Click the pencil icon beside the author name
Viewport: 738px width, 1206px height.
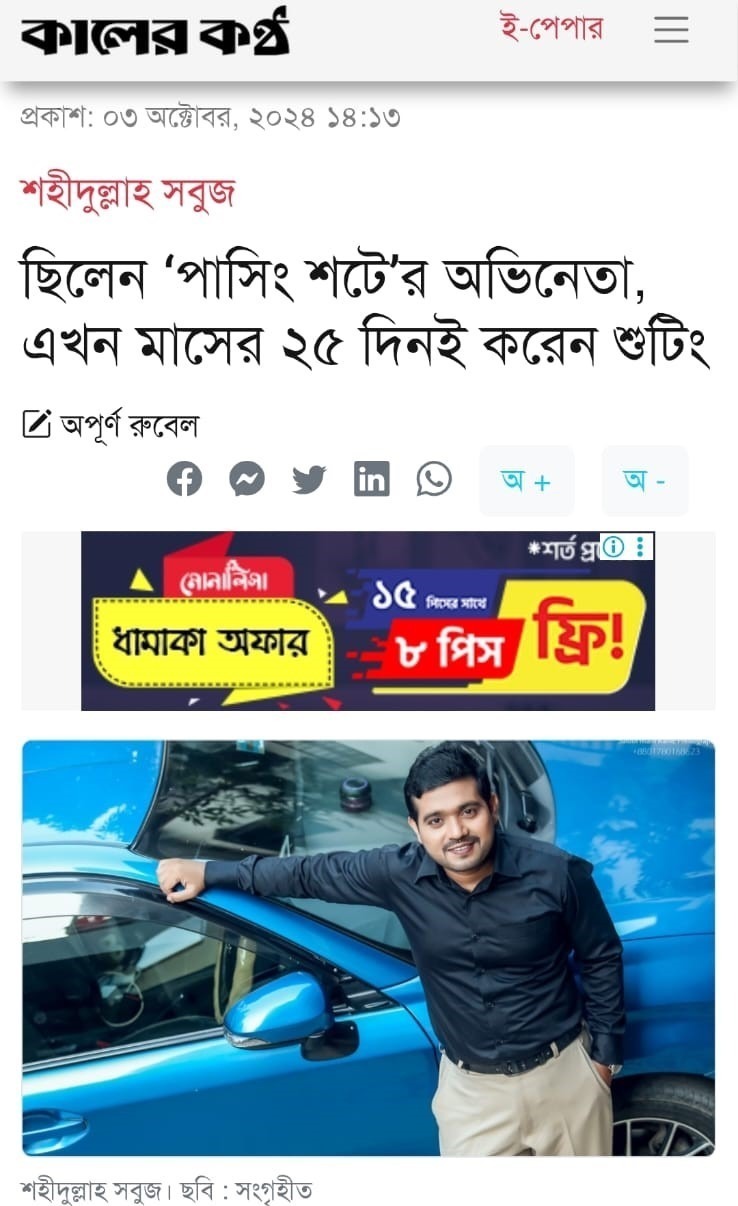point(36,425)
